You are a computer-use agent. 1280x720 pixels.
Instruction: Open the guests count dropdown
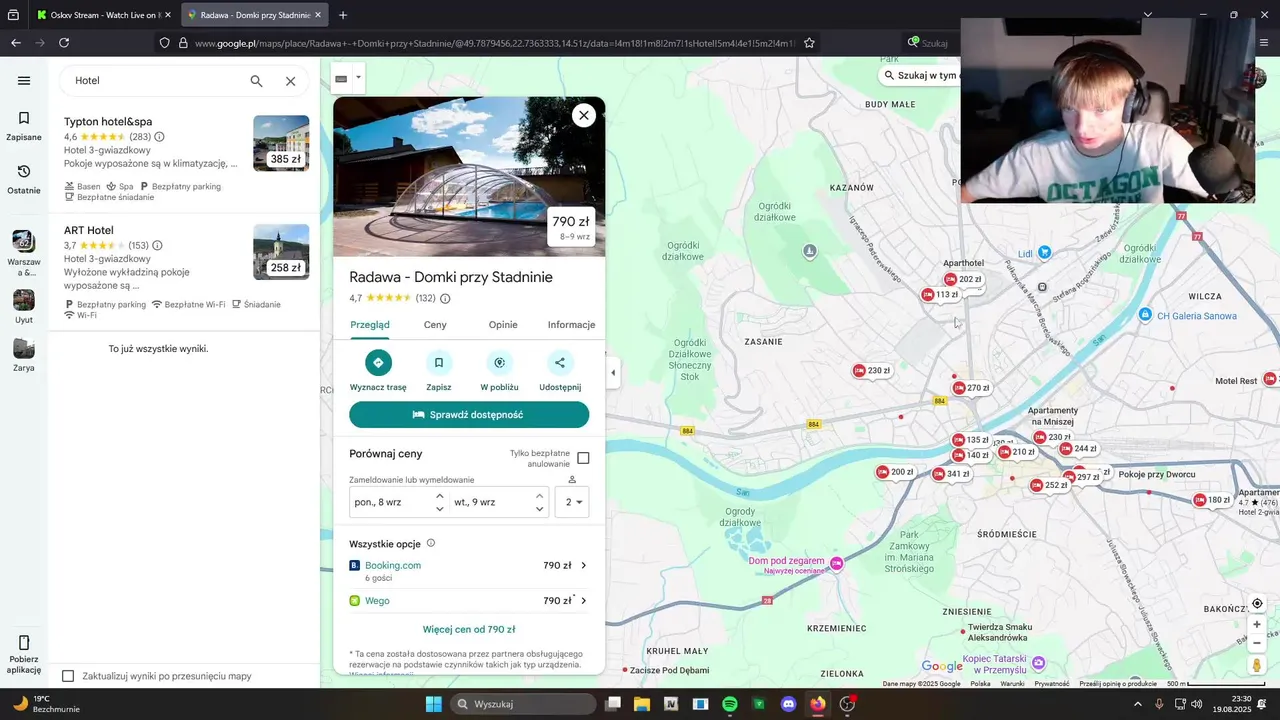(573, 502)
